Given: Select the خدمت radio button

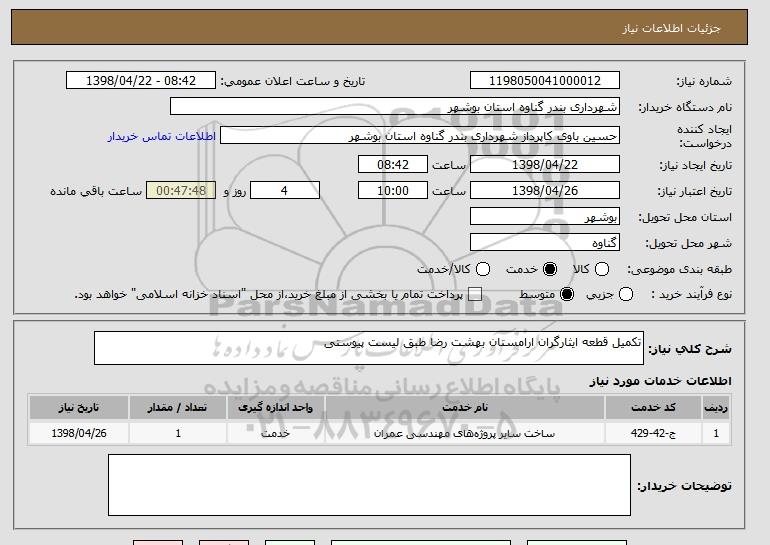Looking at the screenshot, I should pos(550,269).
